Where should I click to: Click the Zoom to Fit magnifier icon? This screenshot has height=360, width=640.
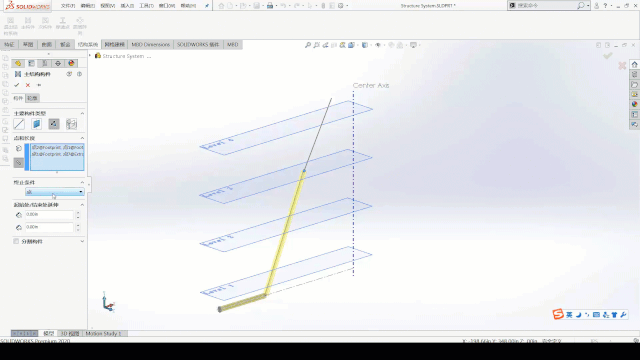(308, 45)
